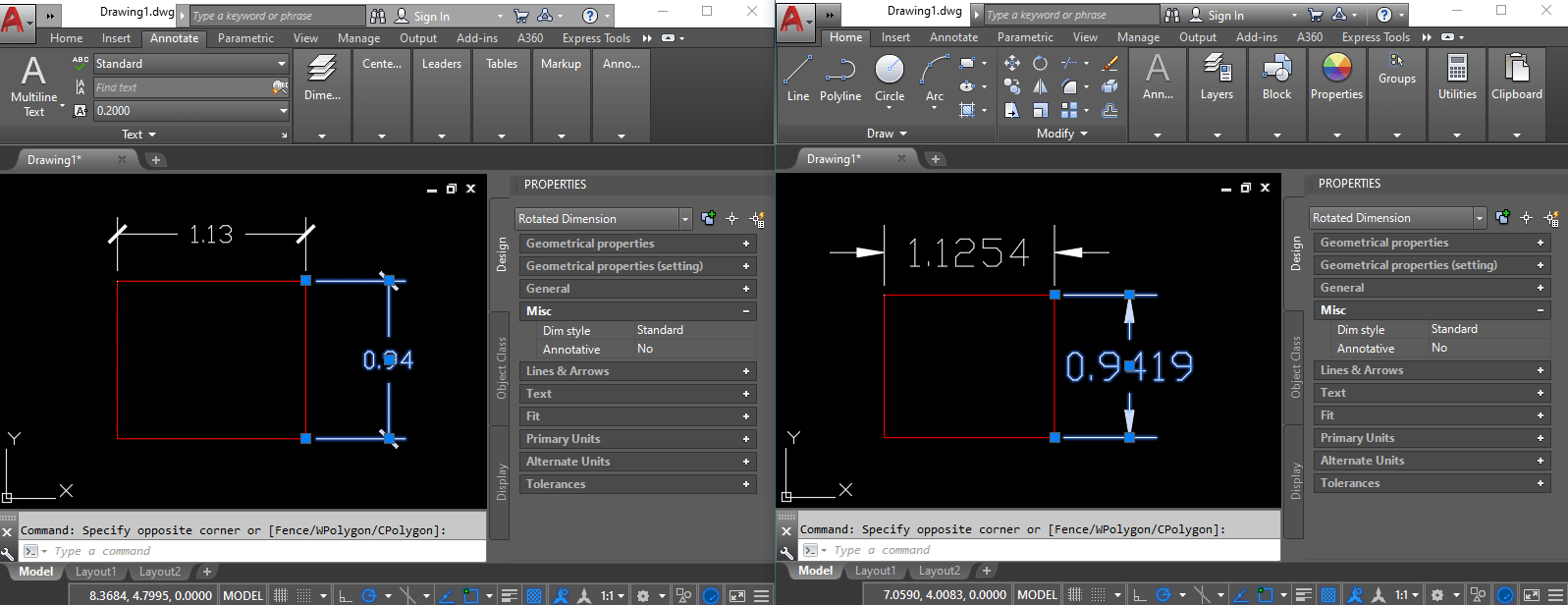
Task: Select the Line tool in right window
Action: (x=797, y=79)
